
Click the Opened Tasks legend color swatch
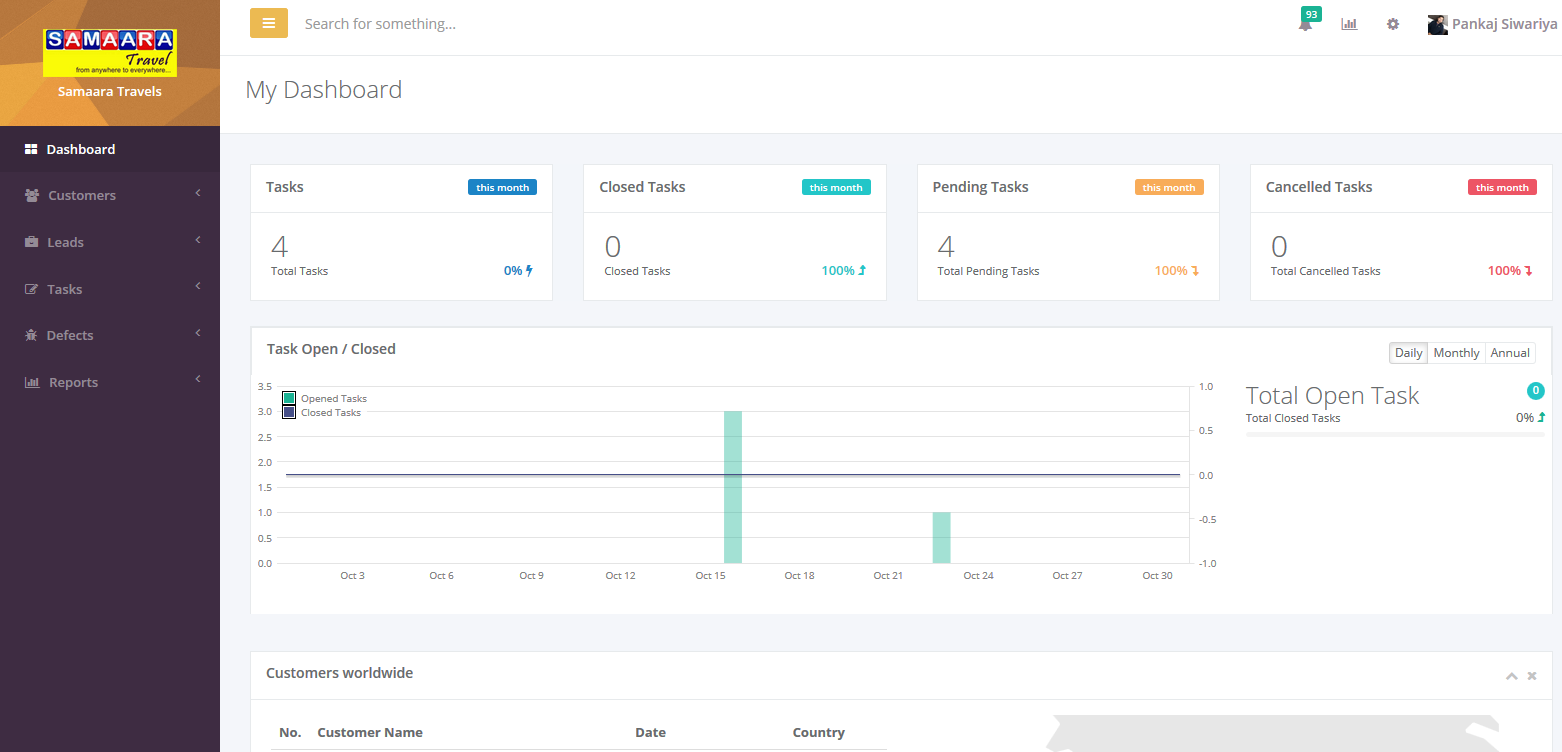pos(289,398)
